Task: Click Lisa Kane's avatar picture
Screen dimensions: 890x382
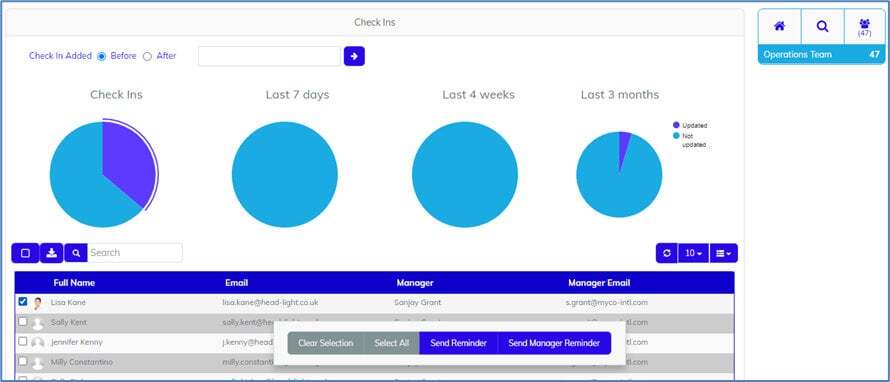Action: (x=37, y=303)
